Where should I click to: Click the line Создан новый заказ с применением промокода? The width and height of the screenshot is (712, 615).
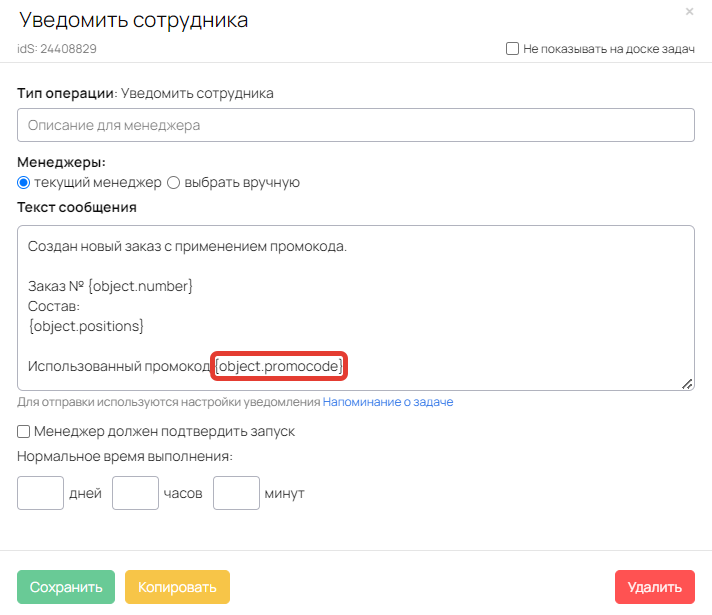click(x=187, y=246)
